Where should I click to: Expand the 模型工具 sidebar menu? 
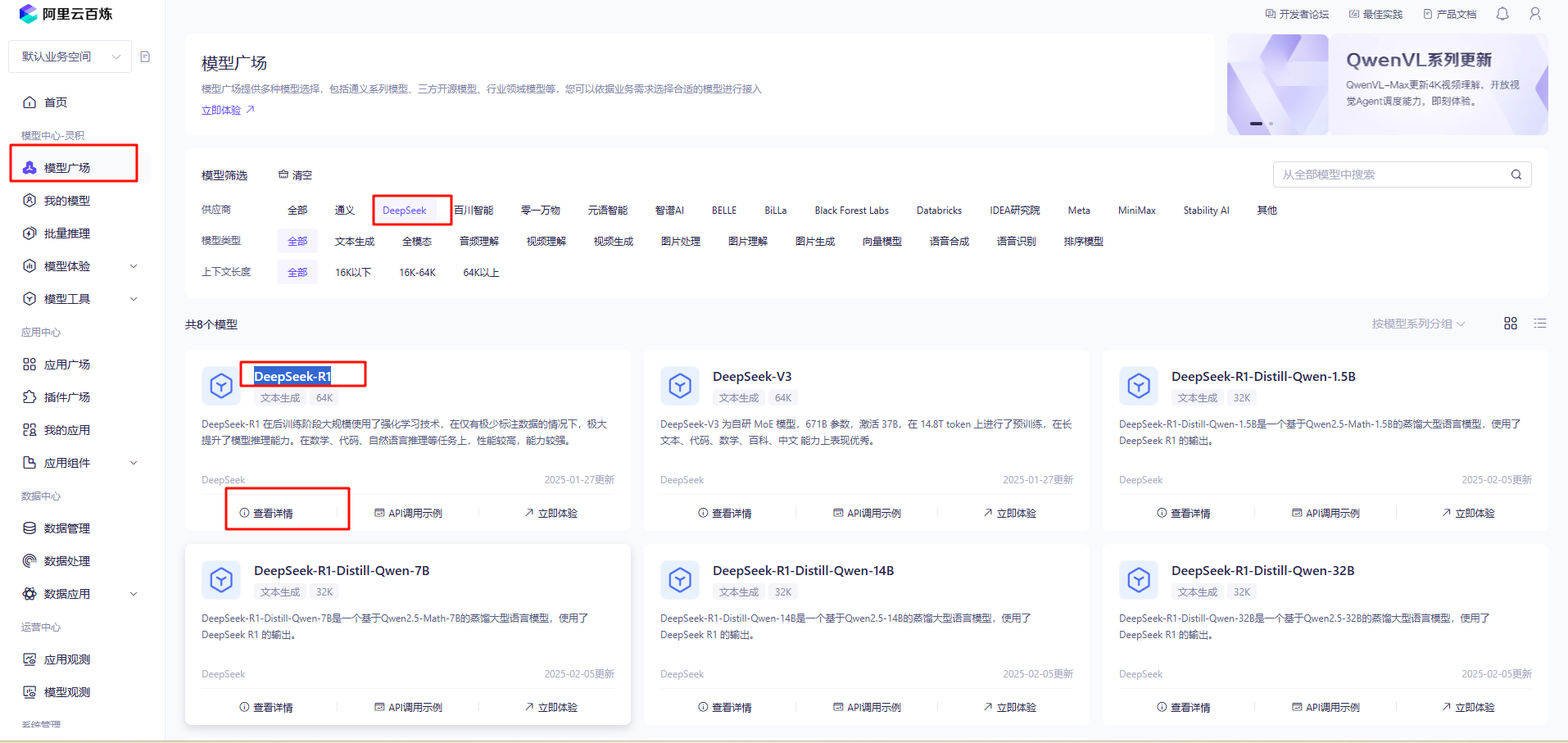click(x=79, y=299)
